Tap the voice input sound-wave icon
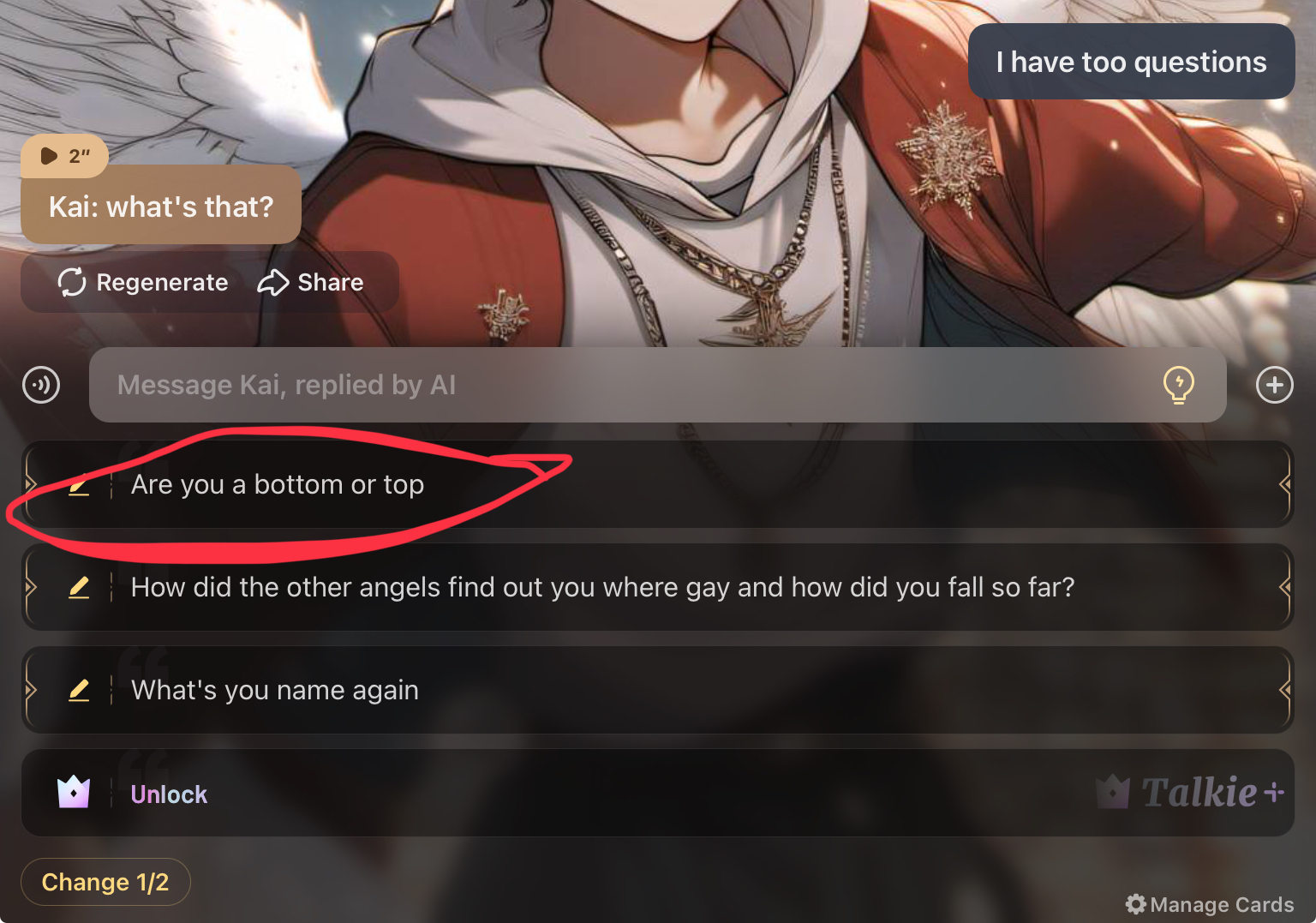 pos(41,385)
